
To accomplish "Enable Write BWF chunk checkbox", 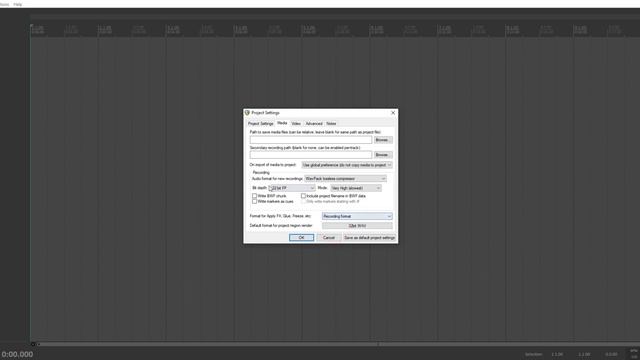I will click(x=254, y=196).
